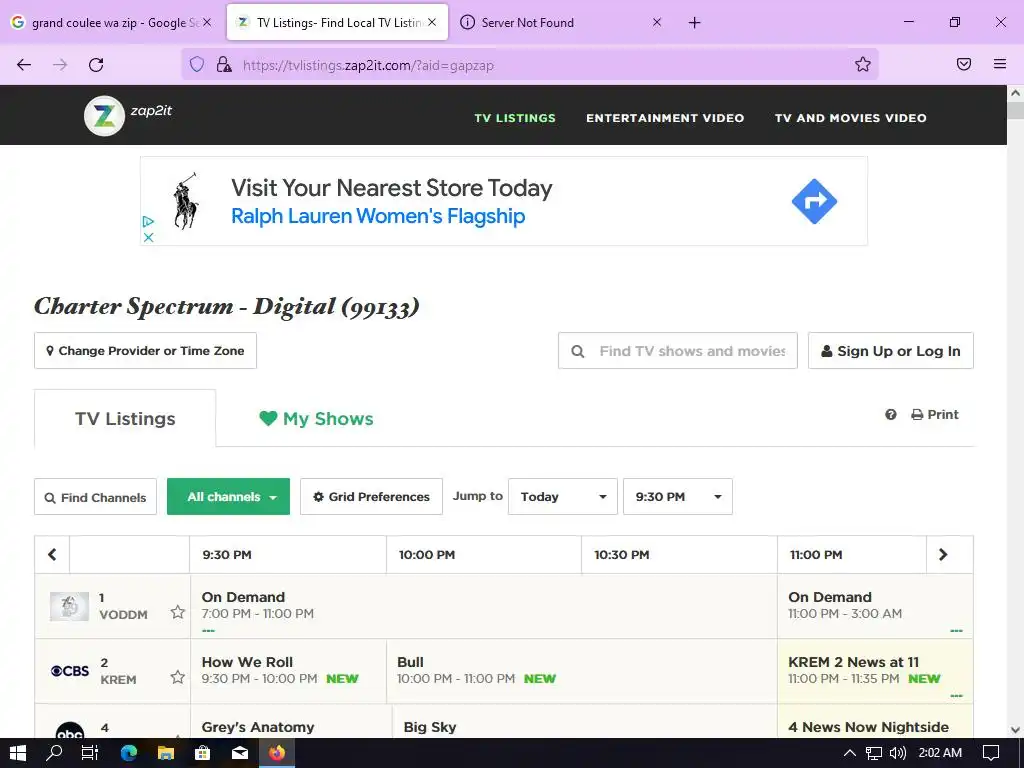This screenshot has width=1024, height=768.
Task: Close the ad with the X icon
Action: coord(148,237)
